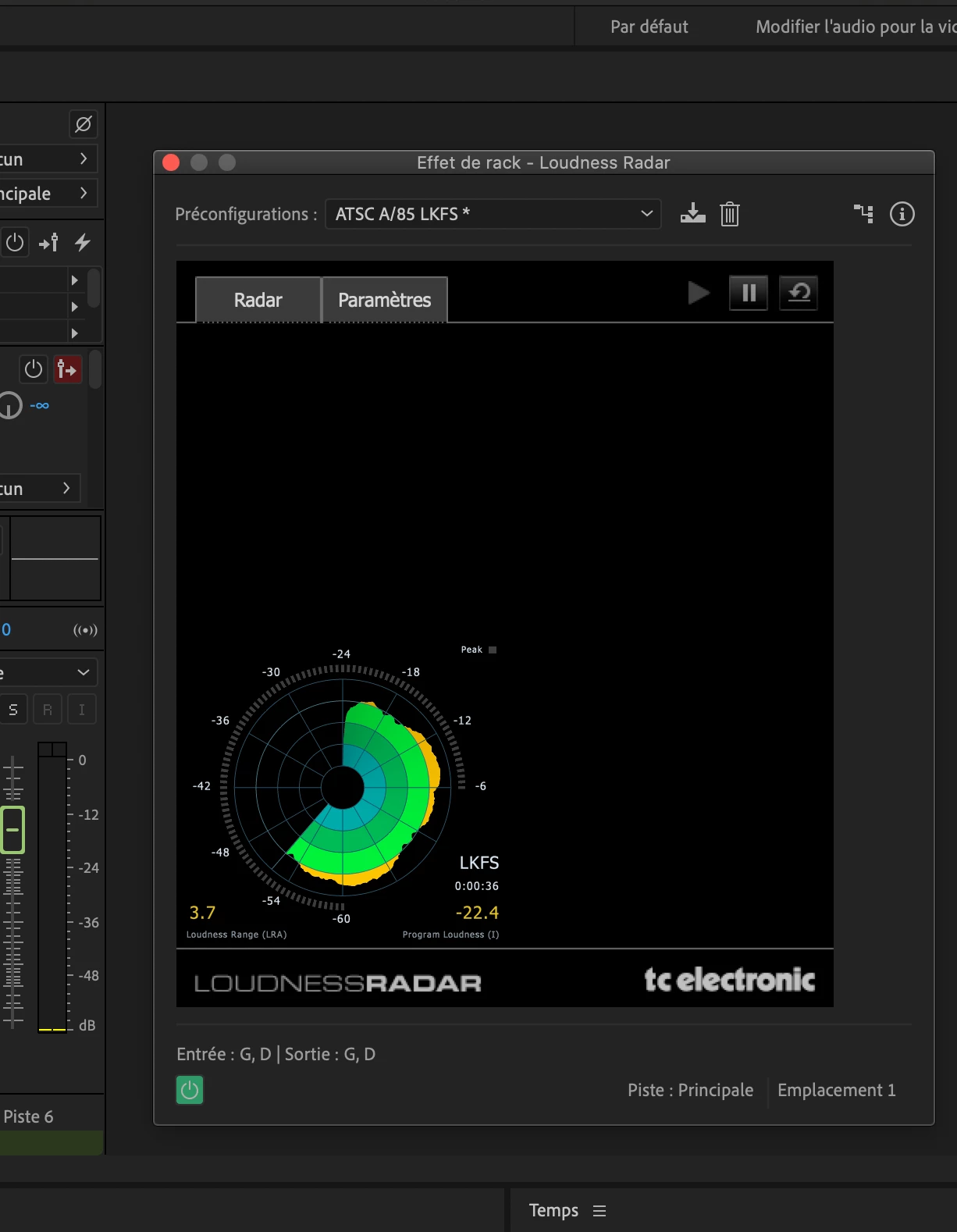This screenshot has height=1232, width=957.
Task: Open the first effect slot arrow
Action: pyautogui.click(x=74, y=280)
